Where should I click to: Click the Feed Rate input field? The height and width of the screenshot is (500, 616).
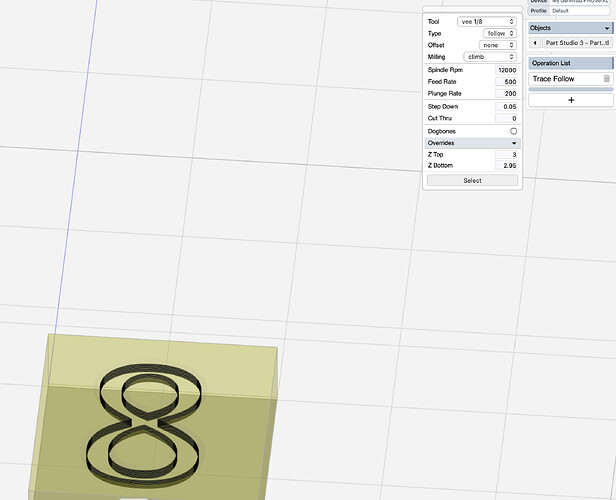[505, 81]
